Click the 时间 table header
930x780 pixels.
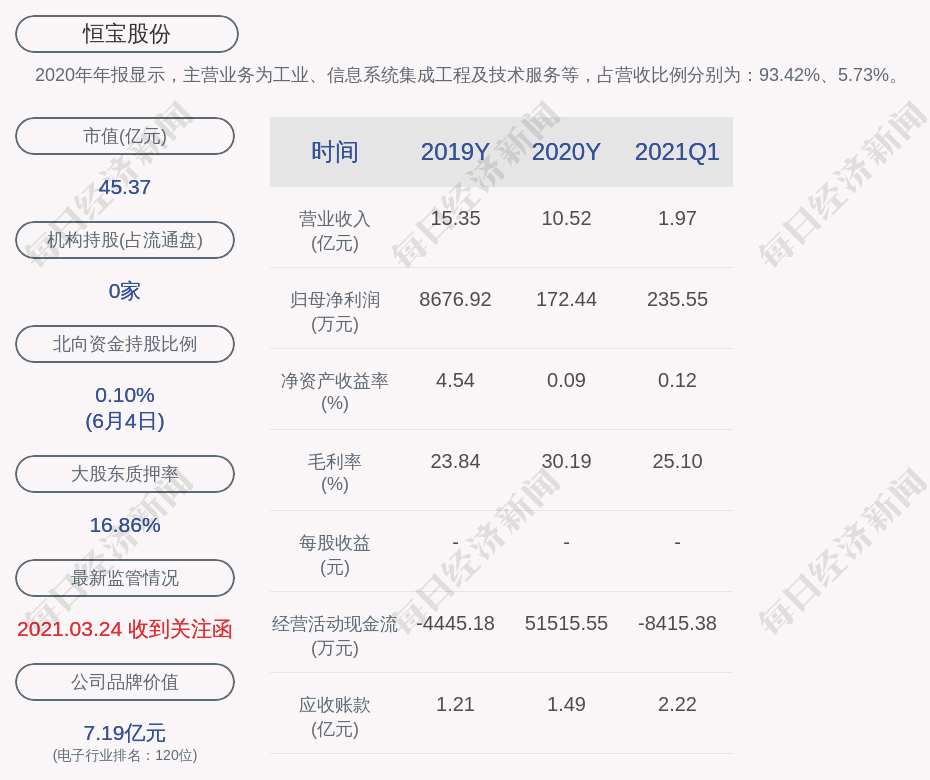point(334,152)
